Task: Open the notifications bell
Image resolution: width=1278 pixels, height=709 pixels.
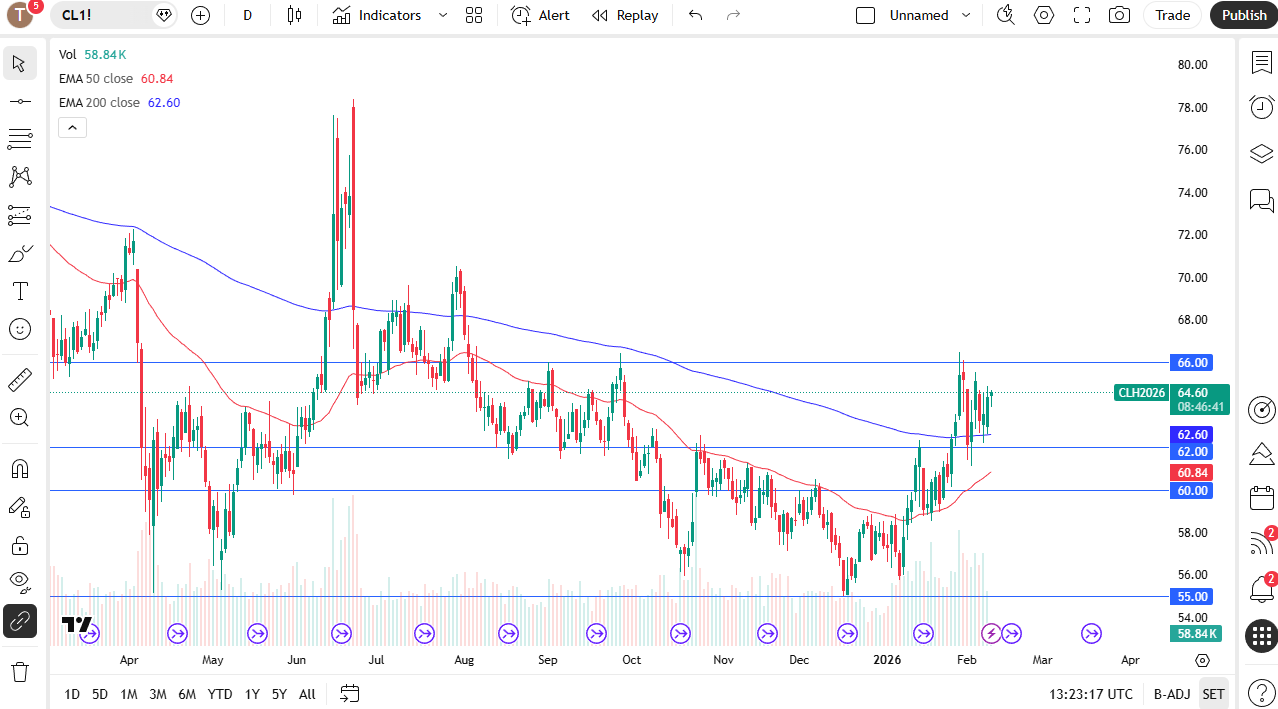Action: [x=1261, y=589]
